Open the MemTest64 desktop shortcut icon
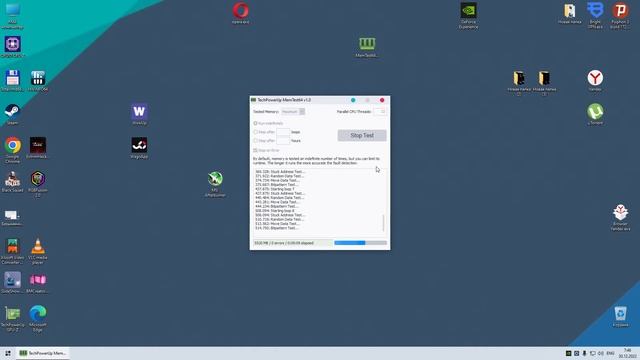 (367, 47)
